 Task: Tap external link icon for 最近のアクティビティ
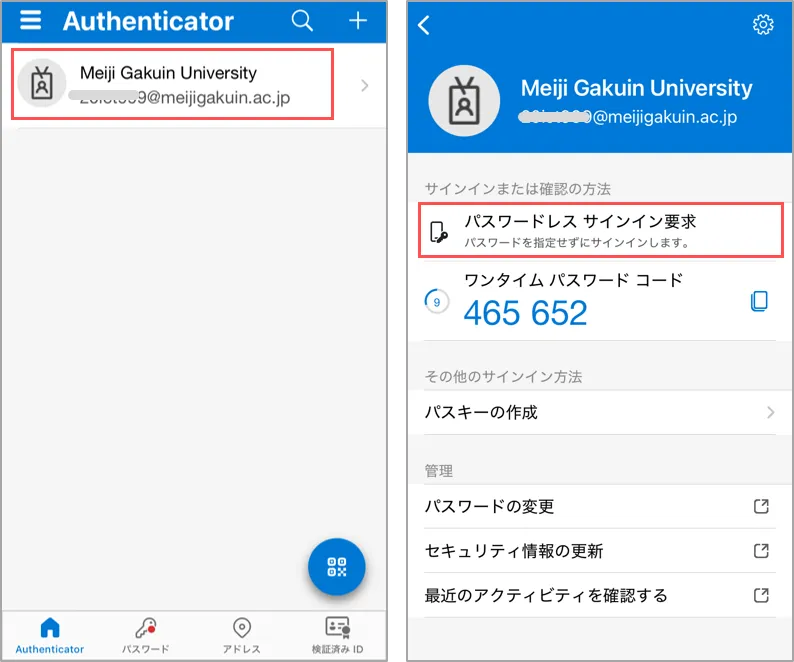(761, 595)
